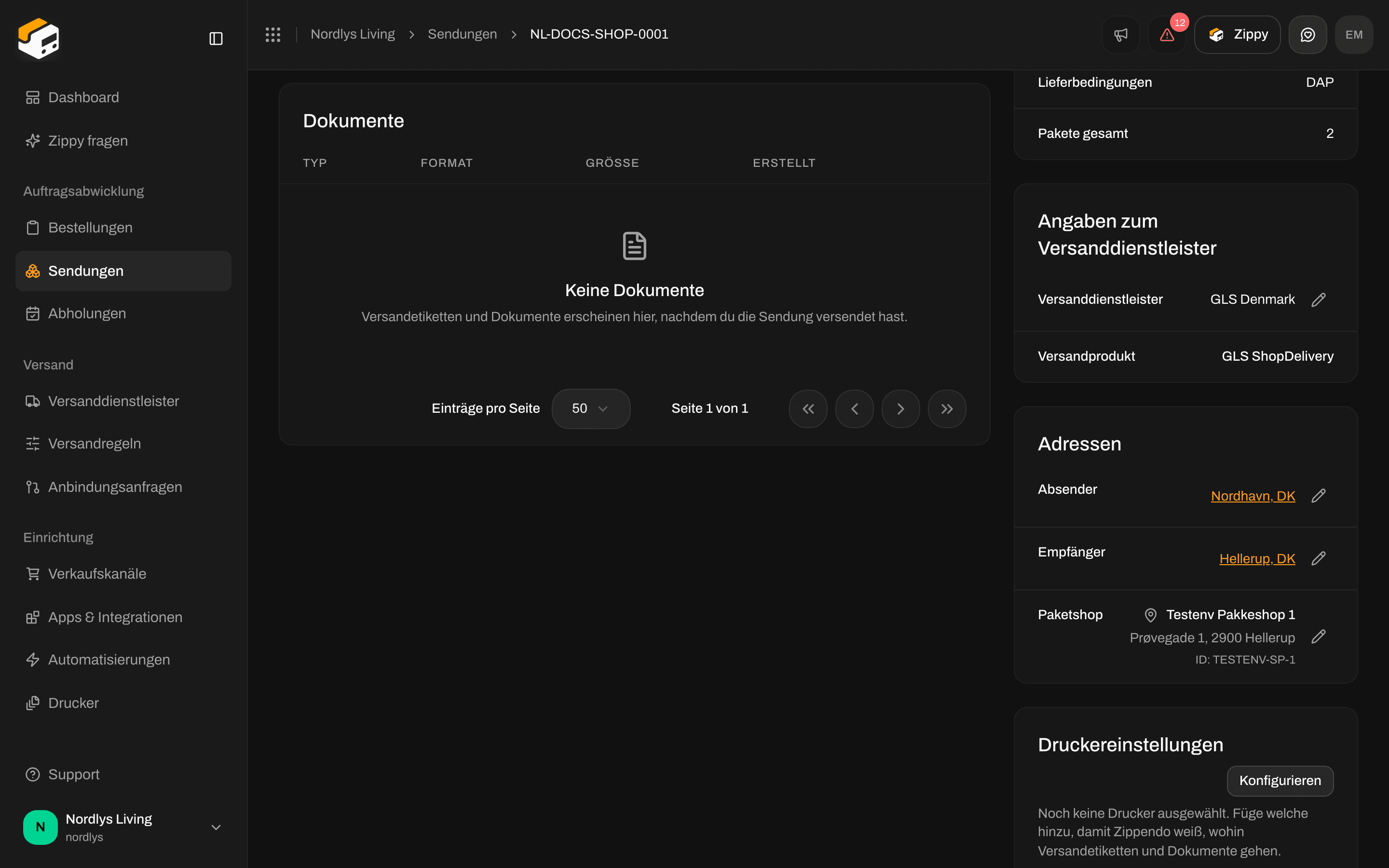1389x868 pixels.
Task: Navigate to Sendungen breadcrumb
Action: [462, 34]
